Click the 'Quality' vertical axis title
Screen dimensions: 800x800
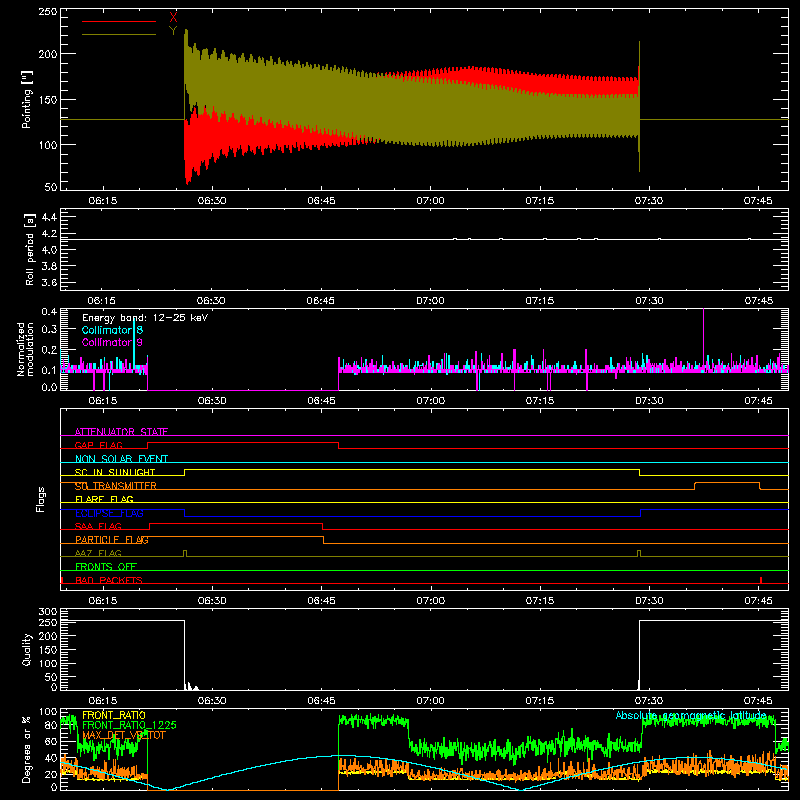click(x=27, y=649)
